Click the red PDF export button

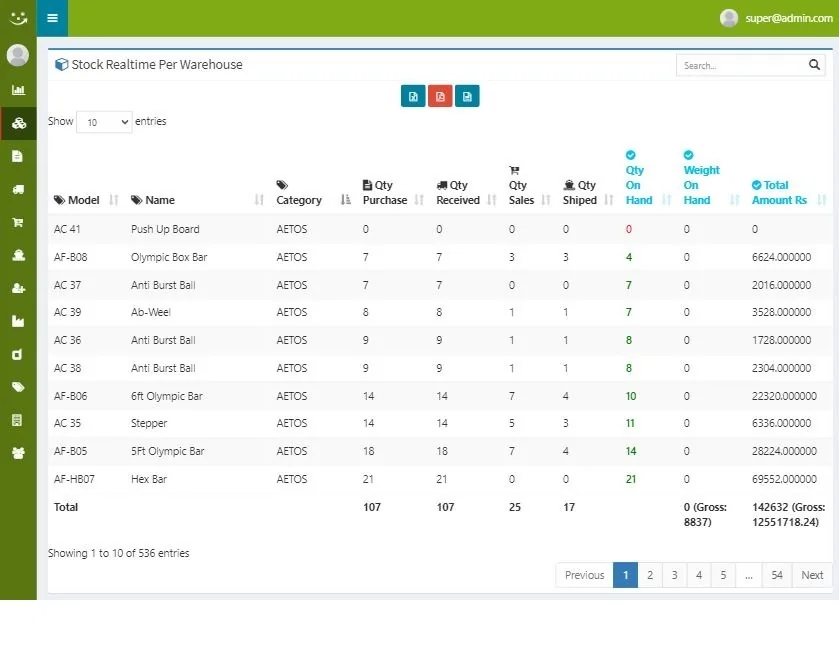click(x=440, y=96)
